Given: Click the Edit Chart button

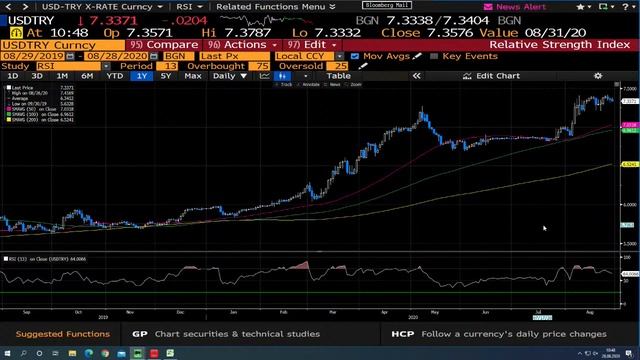Looking at the screenshot, I should [x=491, y=76].
